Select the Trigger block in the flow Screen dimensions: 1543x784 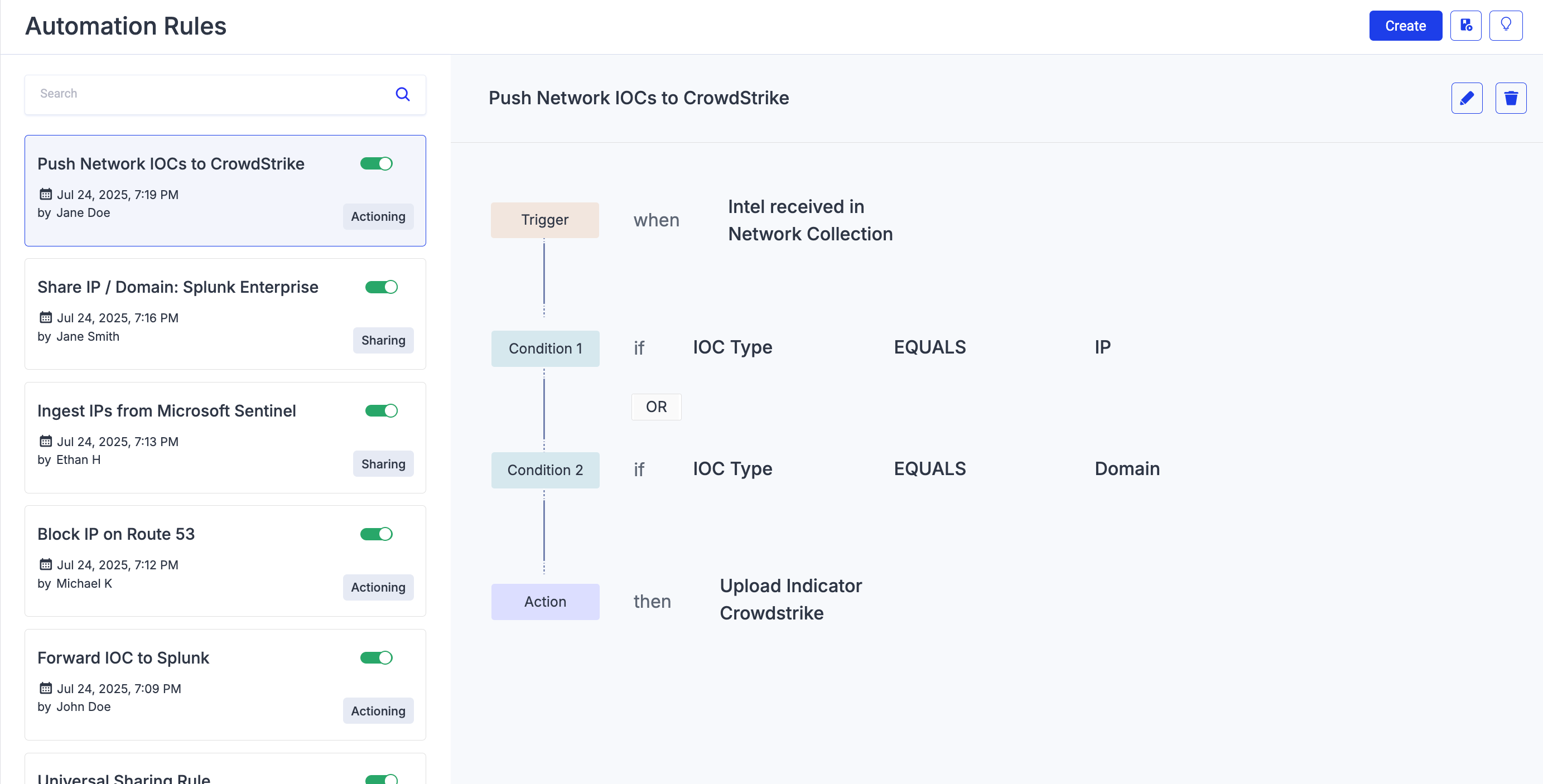pos(544,220)
